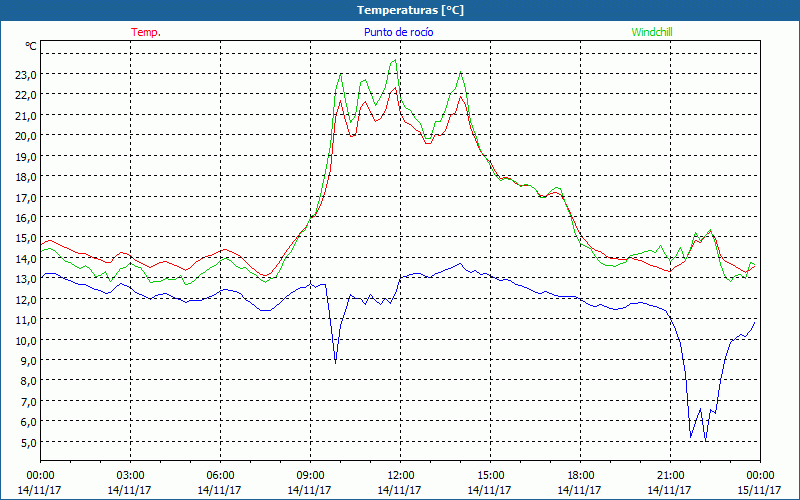Click the 23,0 y-axis value
The height and width of the screenshot is (500, 800).
(x=26, y=74)
